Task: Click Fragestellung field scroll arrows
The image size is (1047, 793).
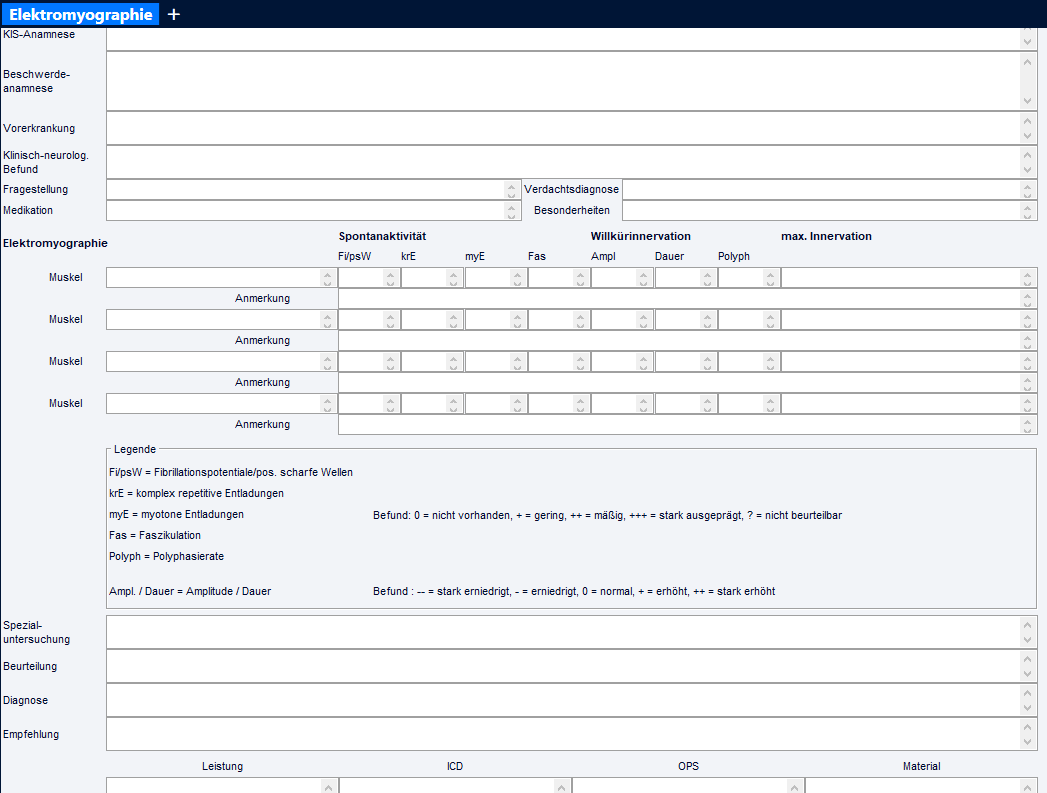Action: coord(511,190)
